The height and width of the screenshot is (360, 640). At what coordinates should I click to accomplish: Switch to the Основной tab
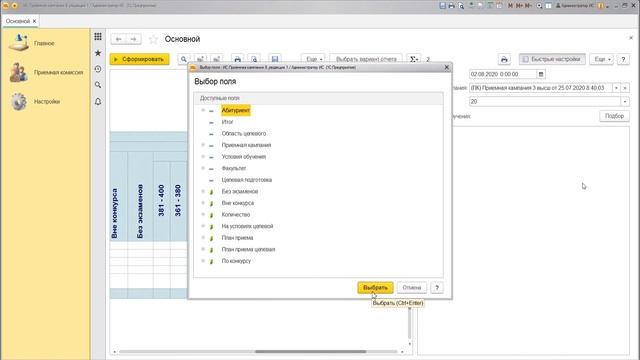(x=18, y=21)
